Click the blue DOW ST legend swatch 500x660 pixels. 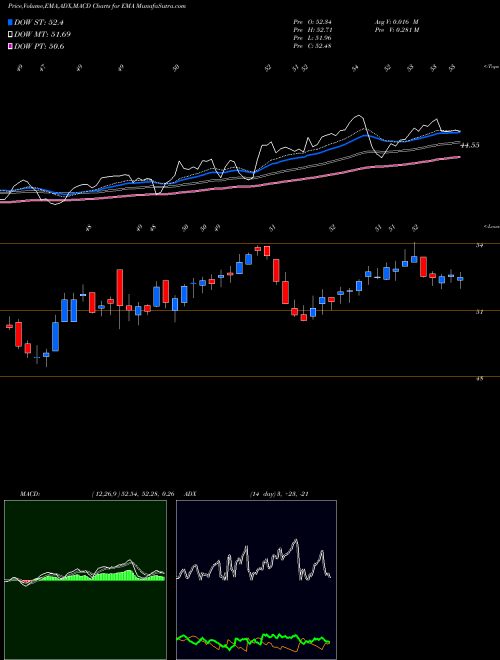pyautogui.click(x=10, y=22)
